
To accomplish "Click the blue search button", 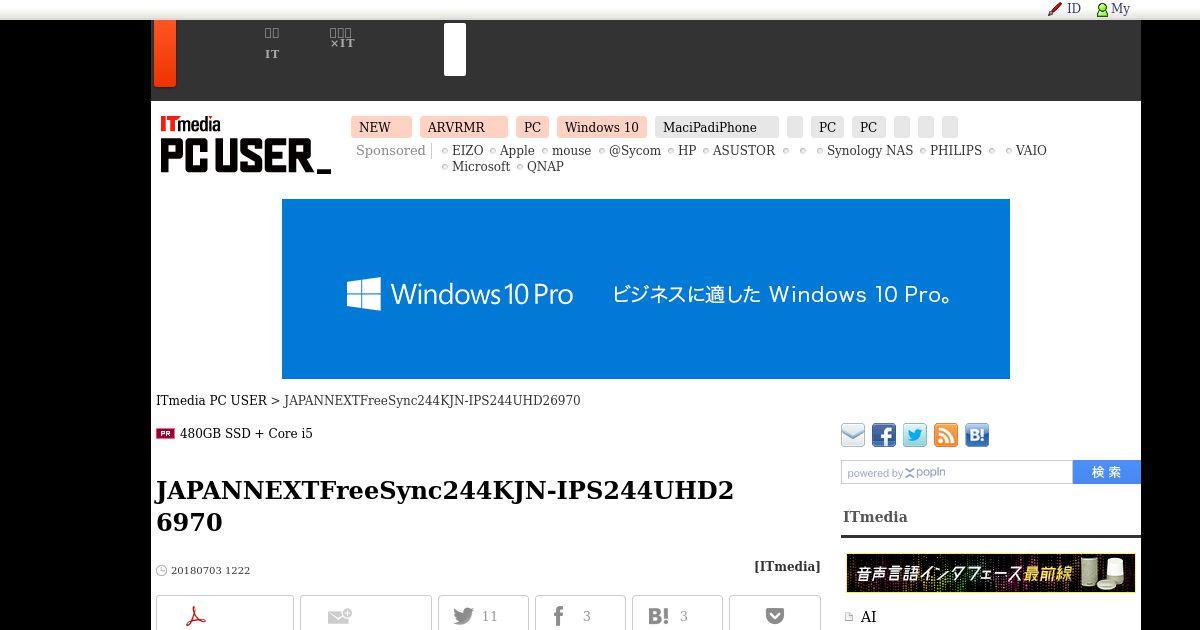I will pyautogui.click(x=1107, y=472).
